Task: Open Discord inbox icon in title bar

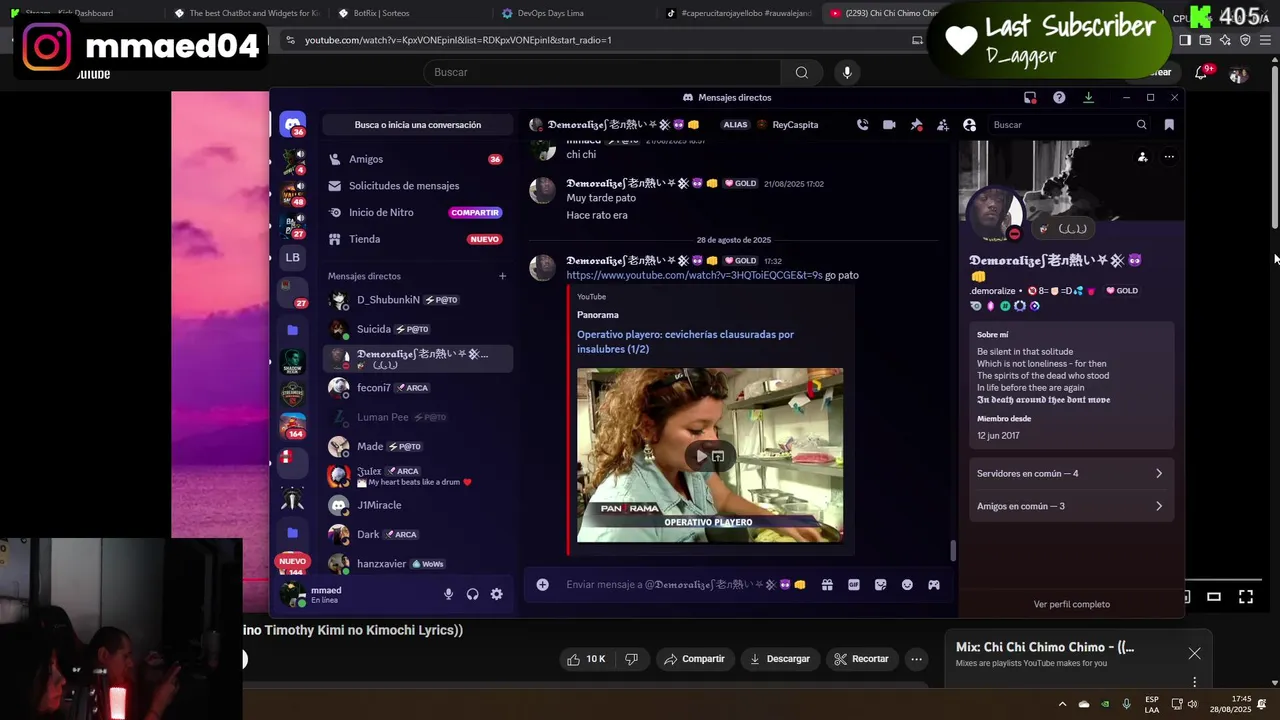Action: pos(1030,97)
